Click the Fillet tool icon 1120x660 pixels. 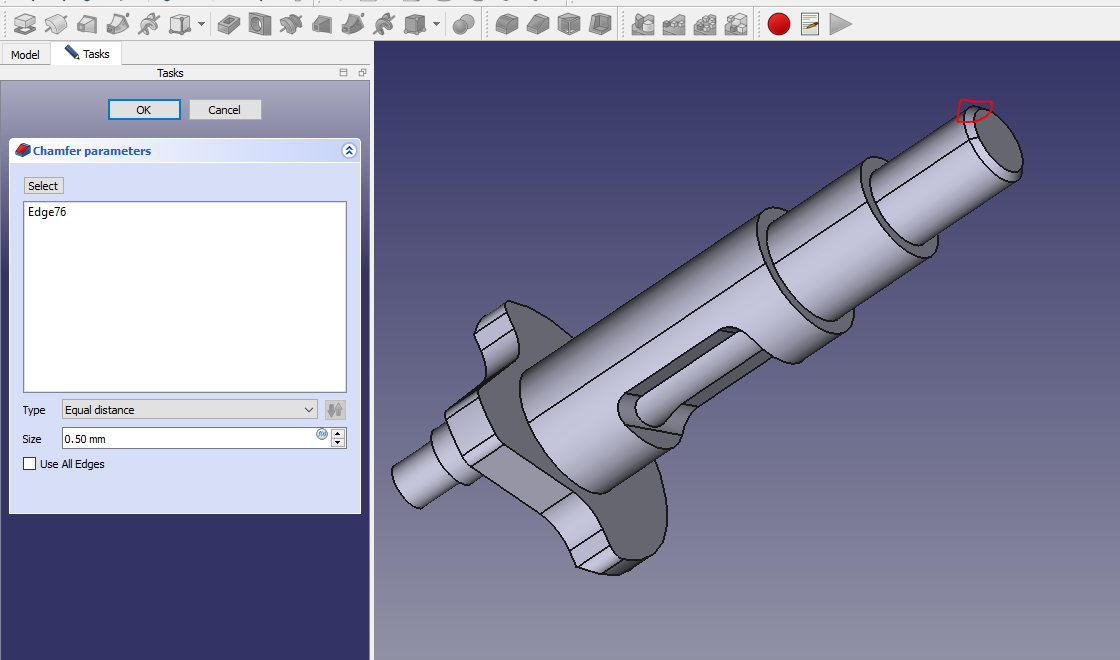click(507, 23)
